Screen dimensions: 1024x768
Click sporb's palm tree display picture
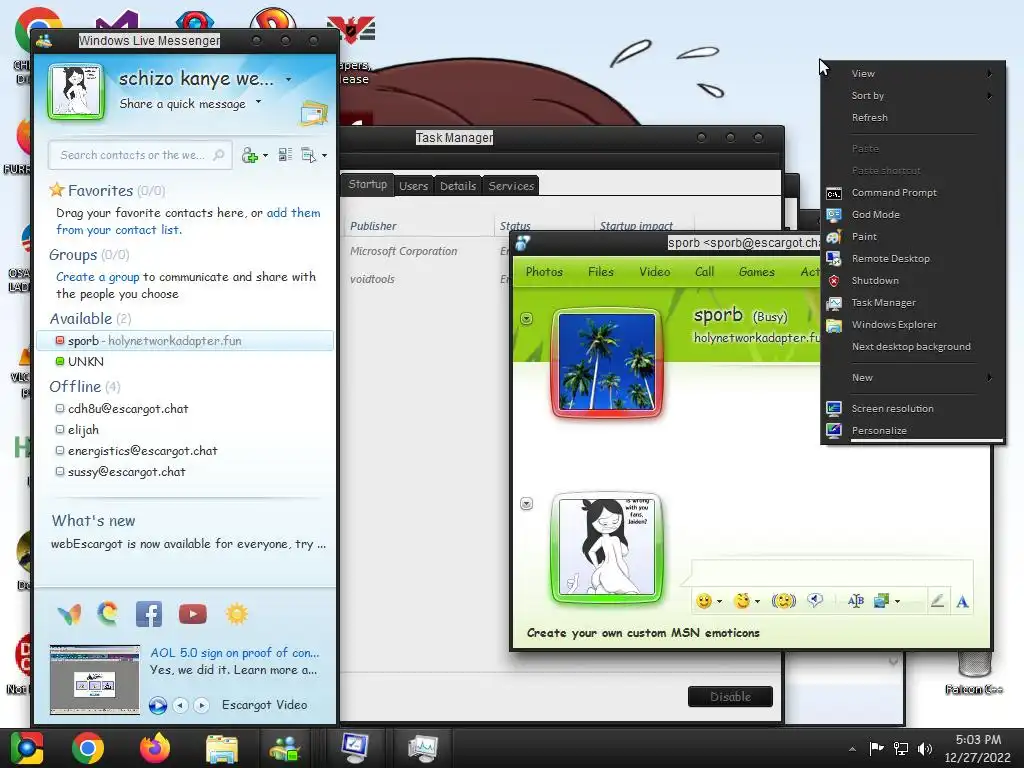coord(607,362)
